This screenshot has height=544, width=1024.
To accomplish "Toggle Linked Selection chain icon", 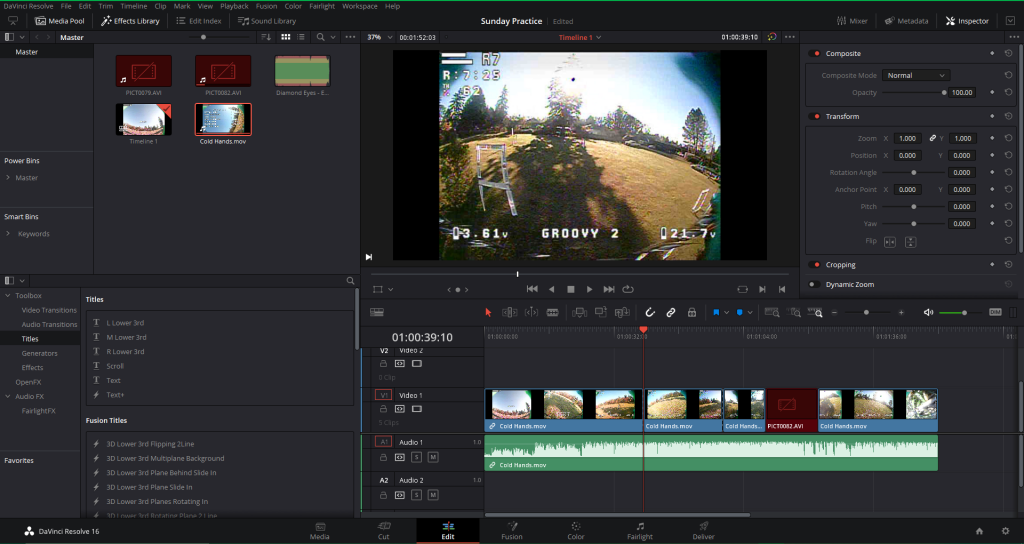I will pos(671,313).
